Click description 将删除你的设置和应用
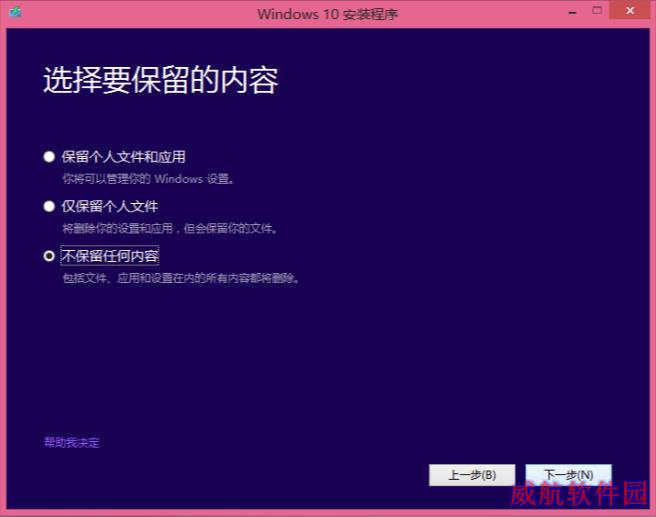 [169, 228]
